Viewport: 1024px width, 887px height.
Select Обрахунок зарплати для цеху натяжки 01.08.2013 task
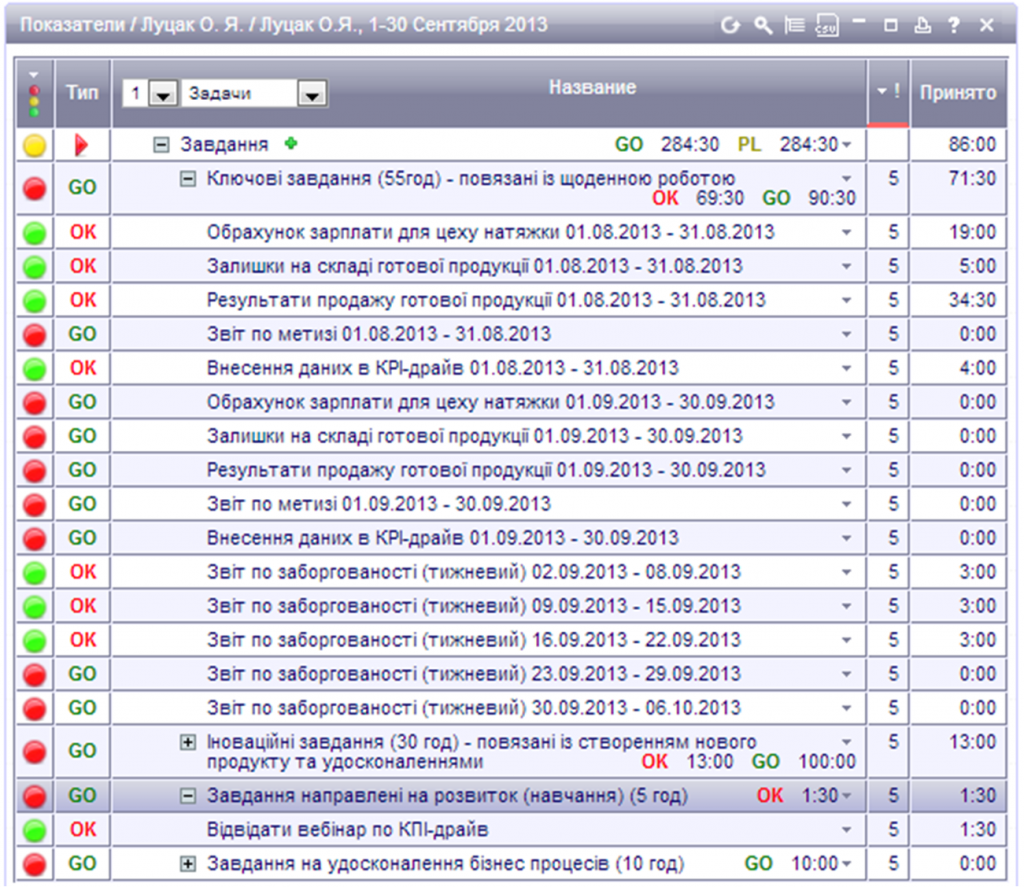490,233
